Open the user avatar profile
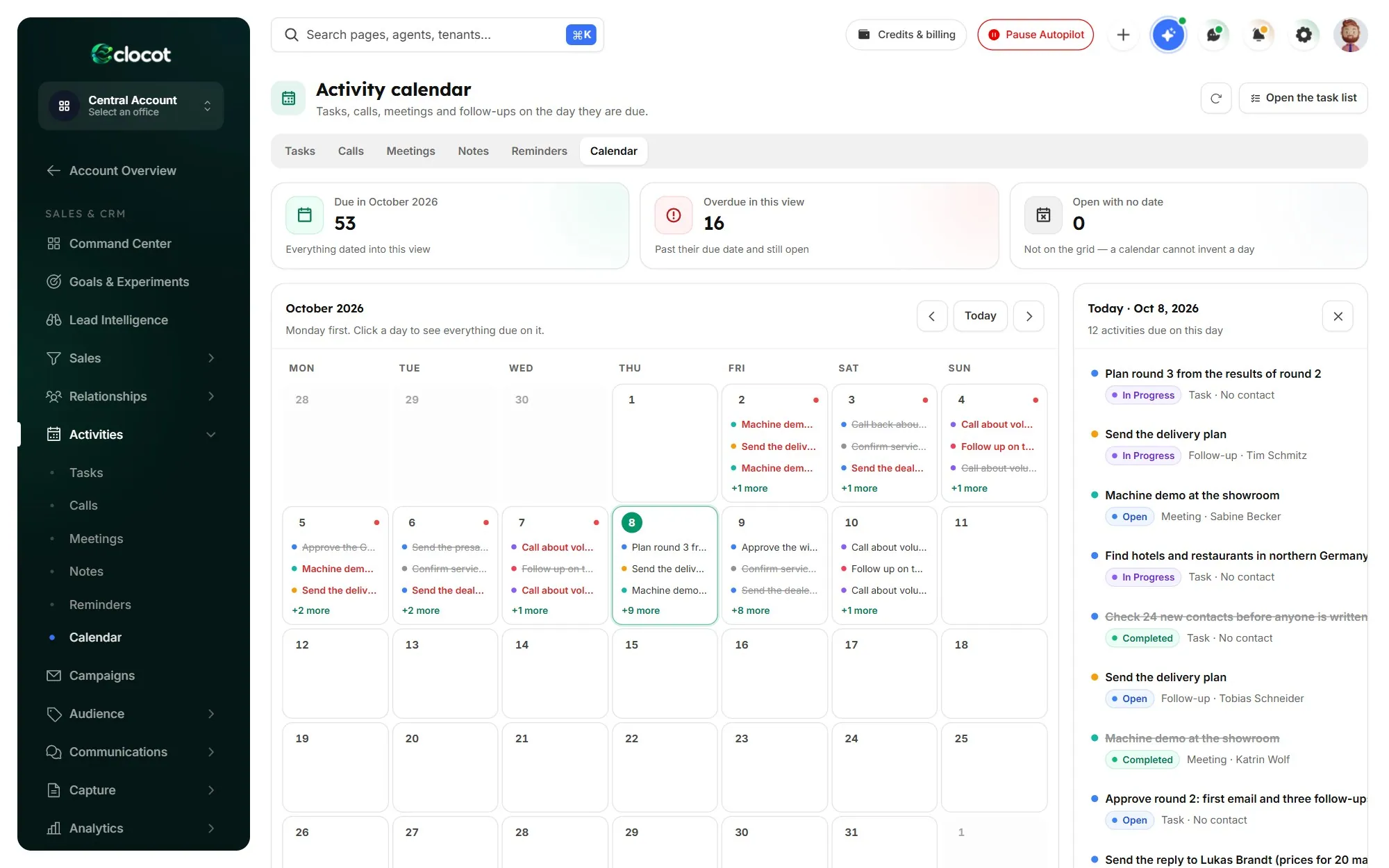Viewport: 1389px width, 868px height. coord(1350,35)
